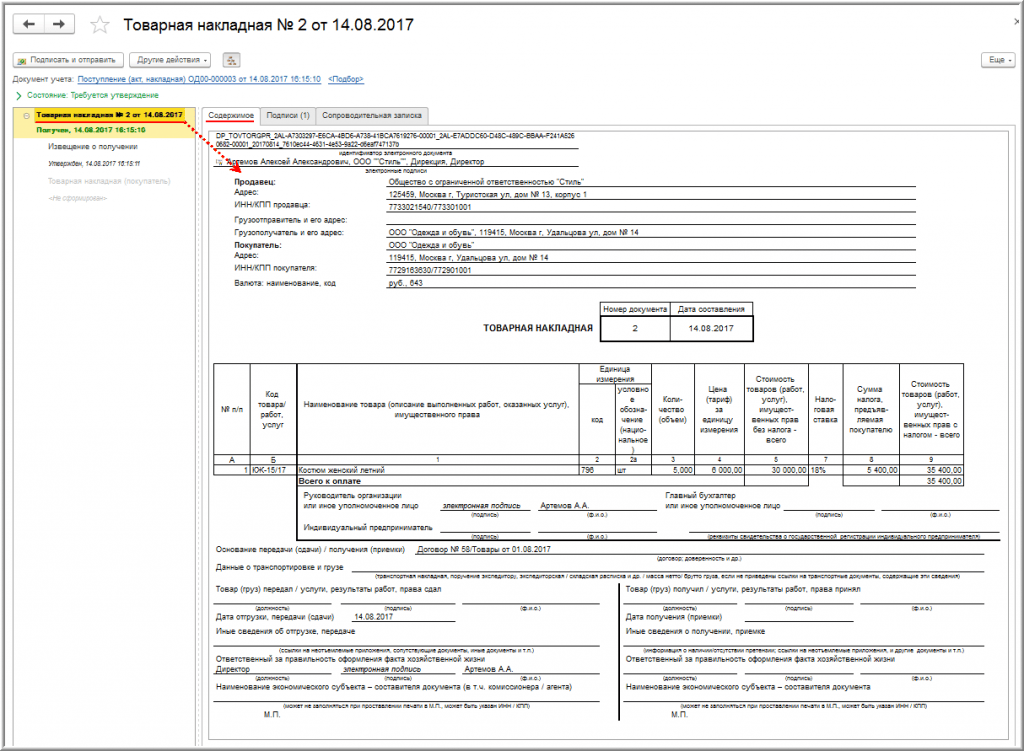Click the <Подбор> link
Viewport: 1024px width, 751px height.
pos(346,78)
